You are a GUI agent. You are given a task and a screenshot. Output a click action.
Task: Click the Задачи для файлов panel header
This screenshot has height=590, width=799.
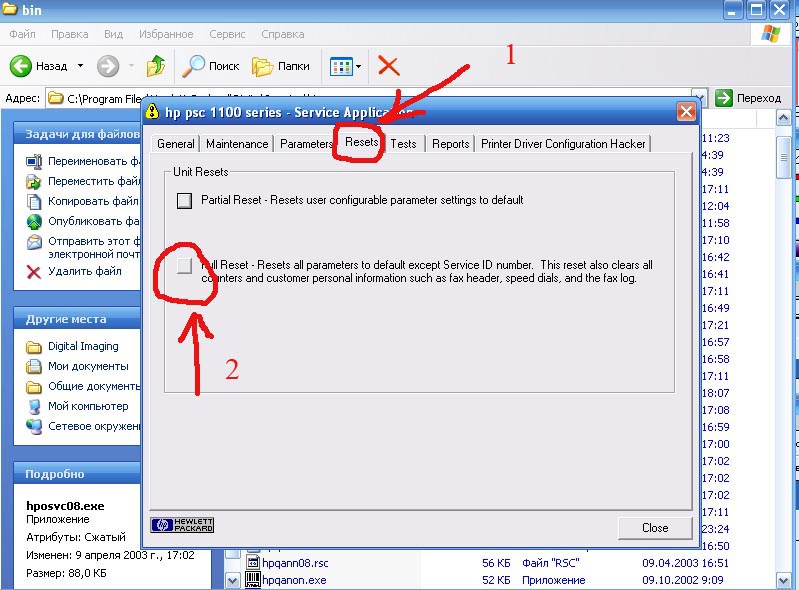pos(77,134)
